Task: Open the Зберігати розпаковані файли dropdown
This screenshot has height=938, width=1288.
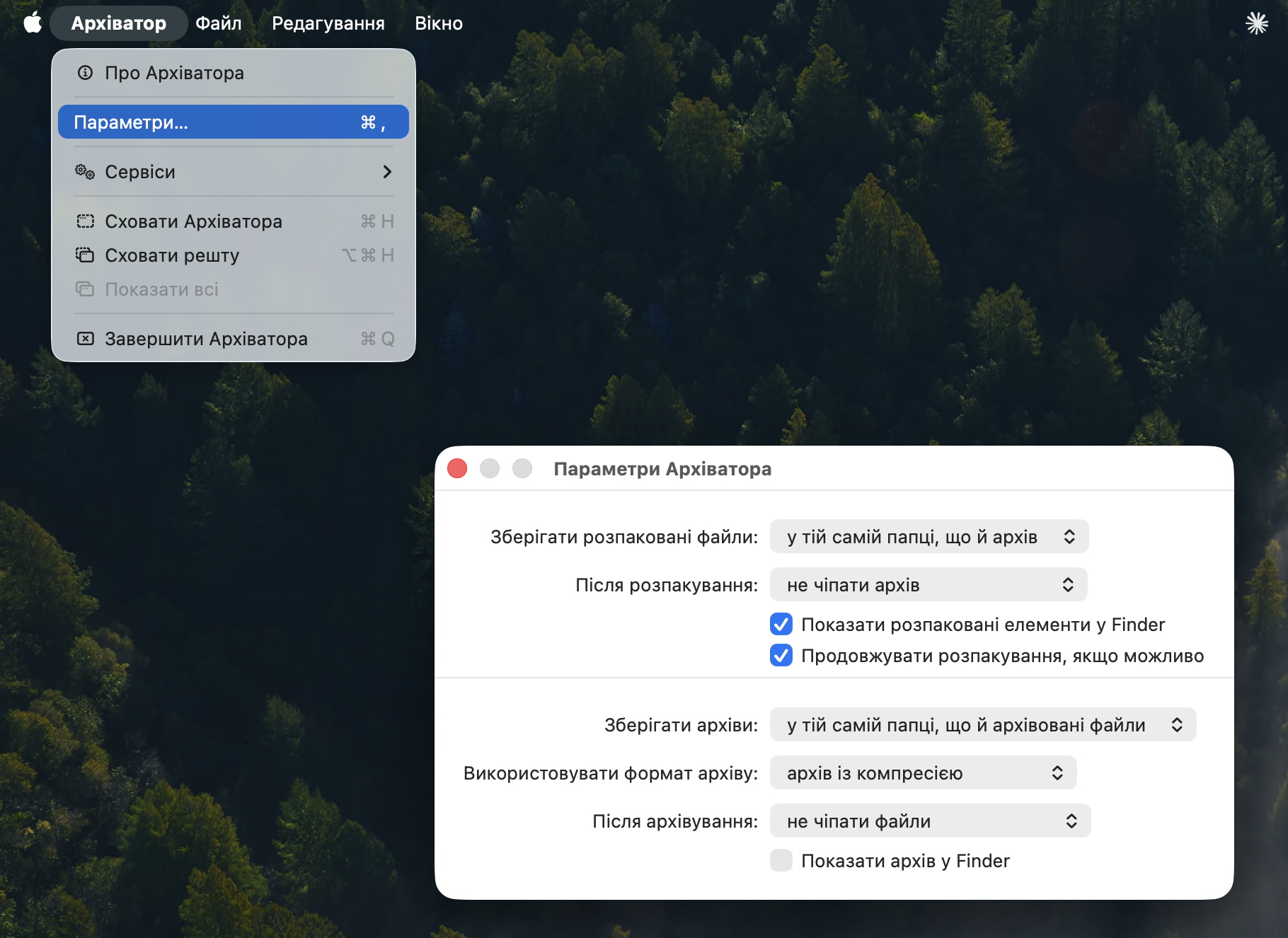Action: tap(928, 537)
